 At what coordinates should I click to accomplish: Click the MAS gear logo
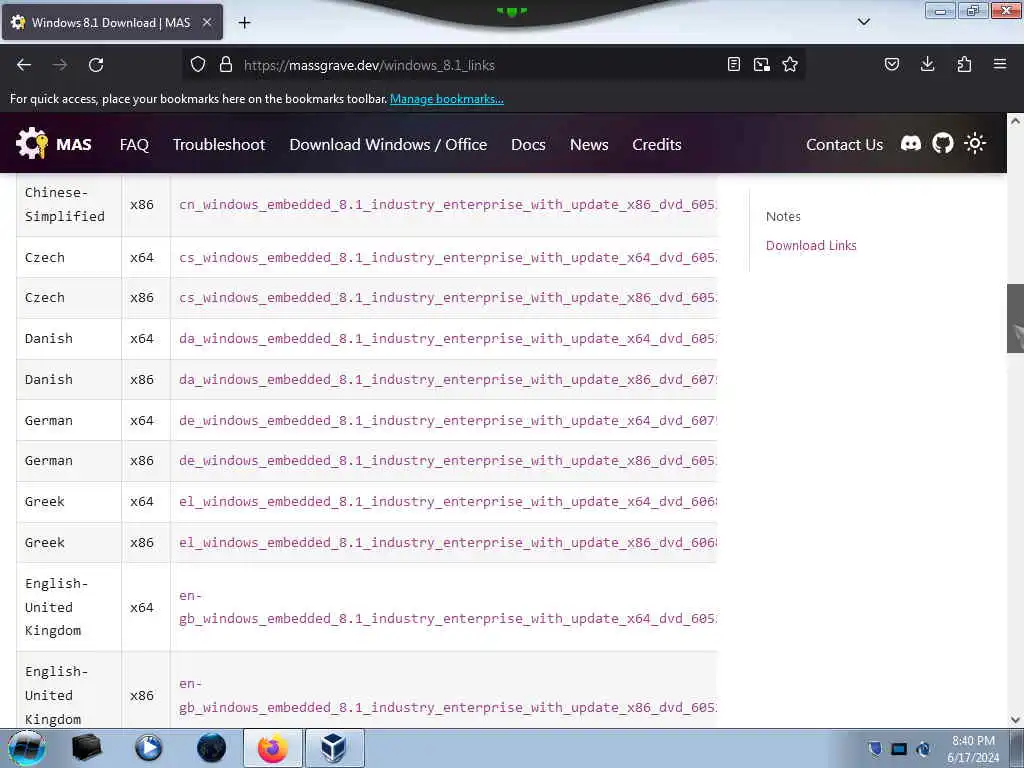[32, 143]
